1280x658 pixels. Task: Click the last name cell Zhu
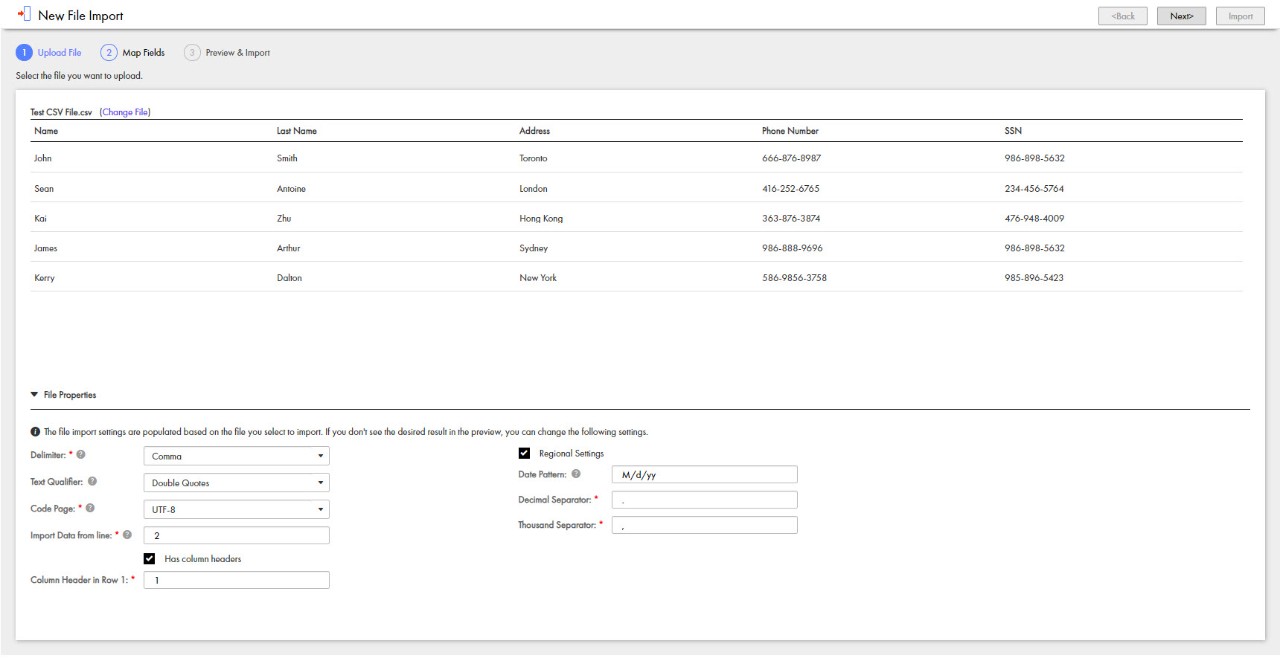pyautogui.click(x=284, y=218)
